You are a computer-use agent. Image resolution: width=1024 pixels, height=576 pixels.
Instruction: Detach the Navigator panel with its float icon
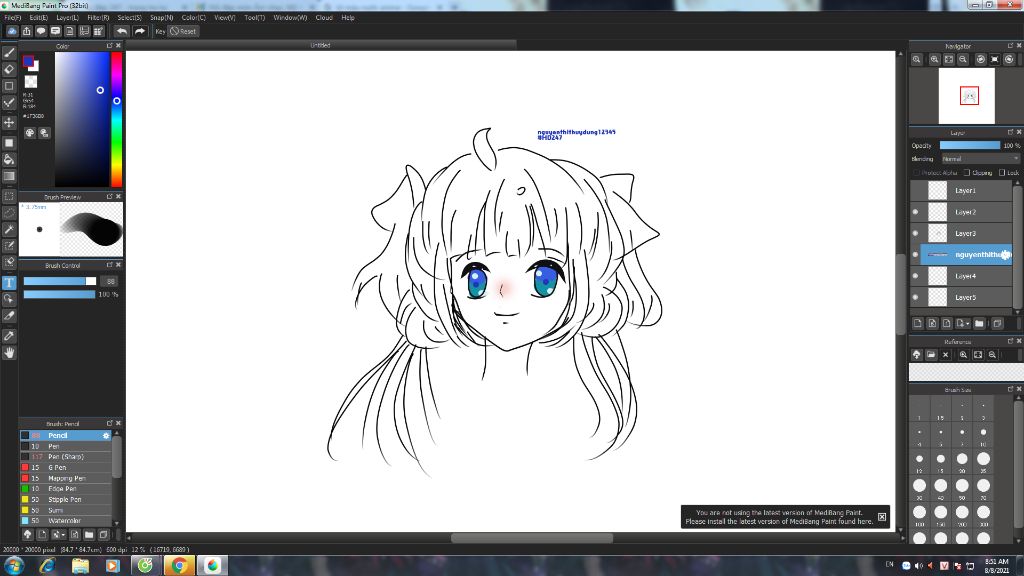[x=1010, y=46]
